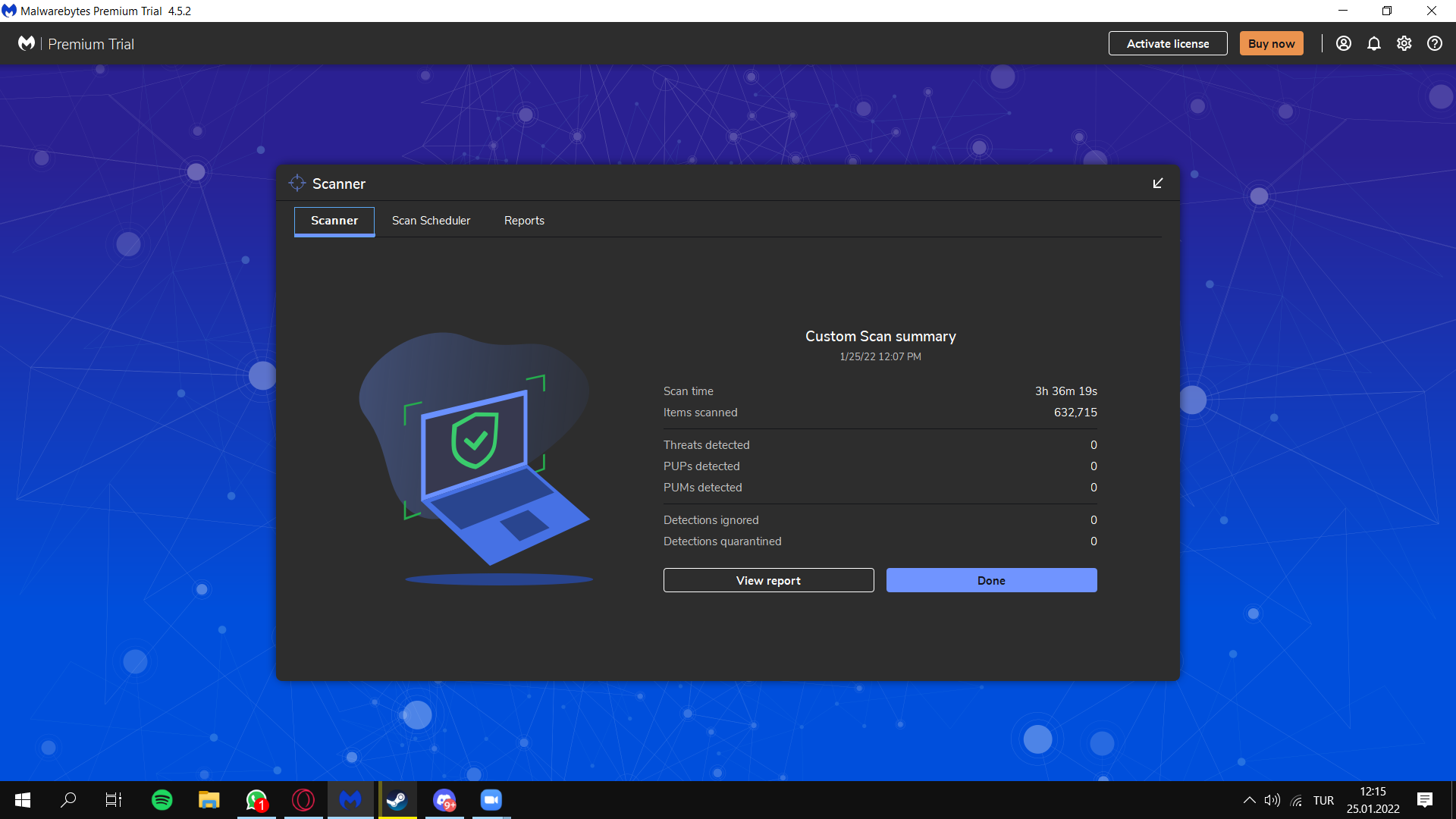1456x819 pixels.
Task: Open the notifications bell
Action: pos(1373,43)
